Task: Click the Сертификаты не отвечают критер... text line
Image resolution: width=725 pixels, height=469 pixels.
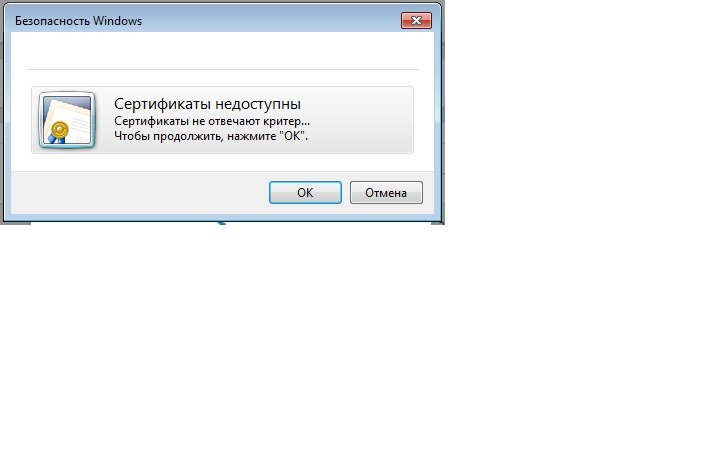Action: click(x=212, y=121)
